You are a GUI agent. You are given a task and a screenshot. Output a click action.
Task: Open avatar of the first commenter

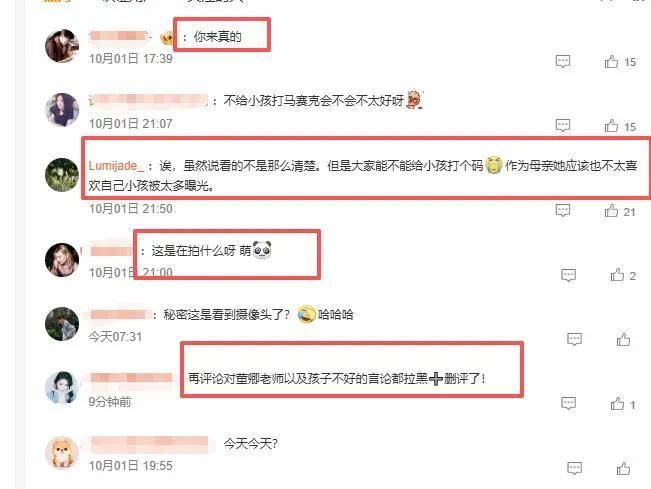(x=62, y=46)
